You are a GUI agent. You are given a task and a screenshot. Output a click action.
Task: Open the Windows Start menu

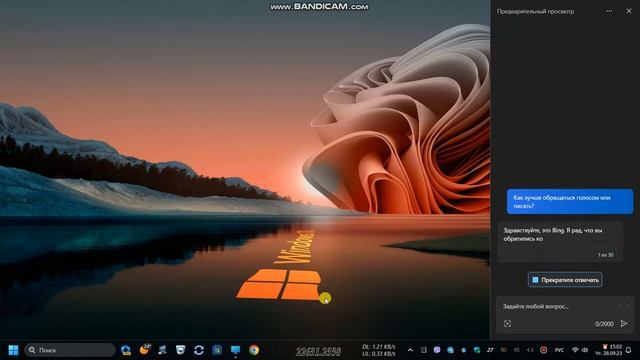pyautogui.click(x=13, y=350)
